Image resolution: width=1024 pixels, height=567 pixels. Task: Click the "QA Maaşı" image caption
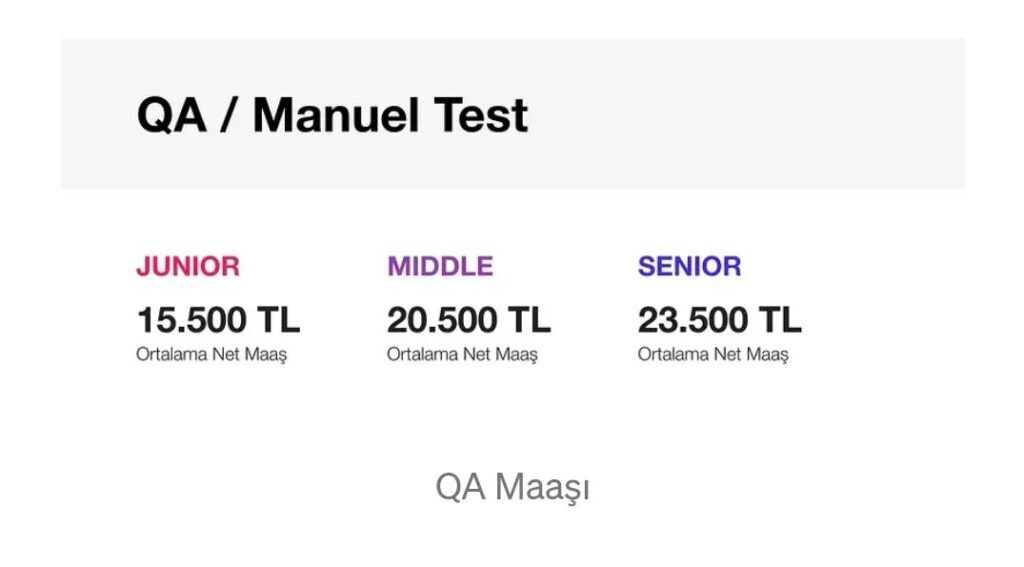coord(512,488)
